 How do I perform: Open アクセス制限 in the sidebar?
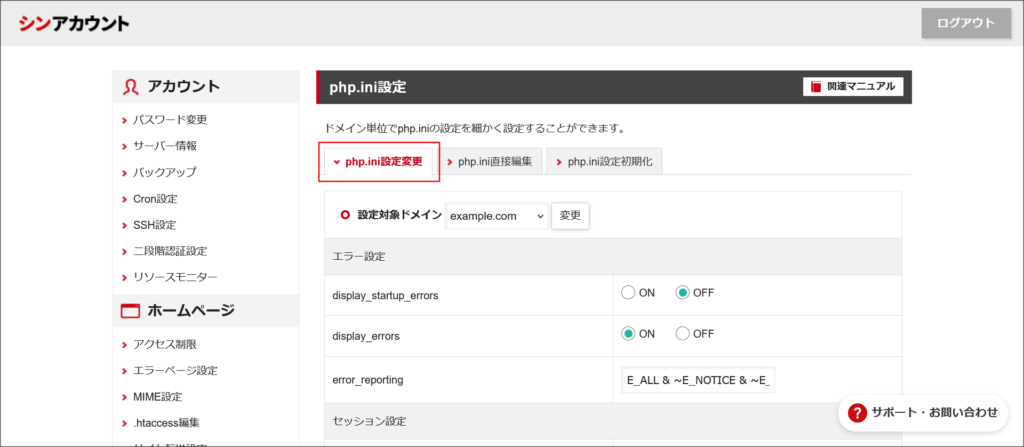pyautogui.click(x=165, y=344)
